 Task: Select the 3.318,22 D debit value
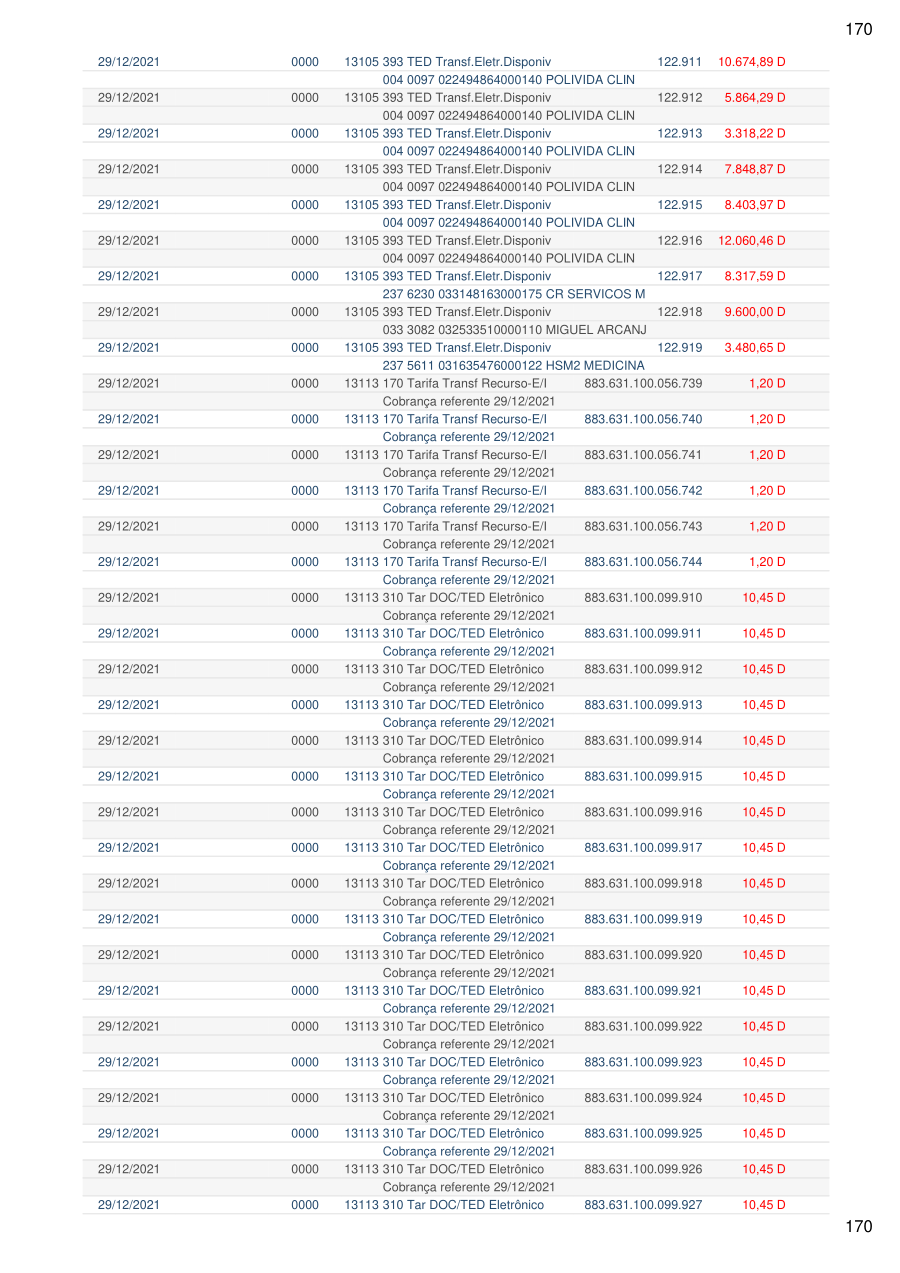pos(754,134)
